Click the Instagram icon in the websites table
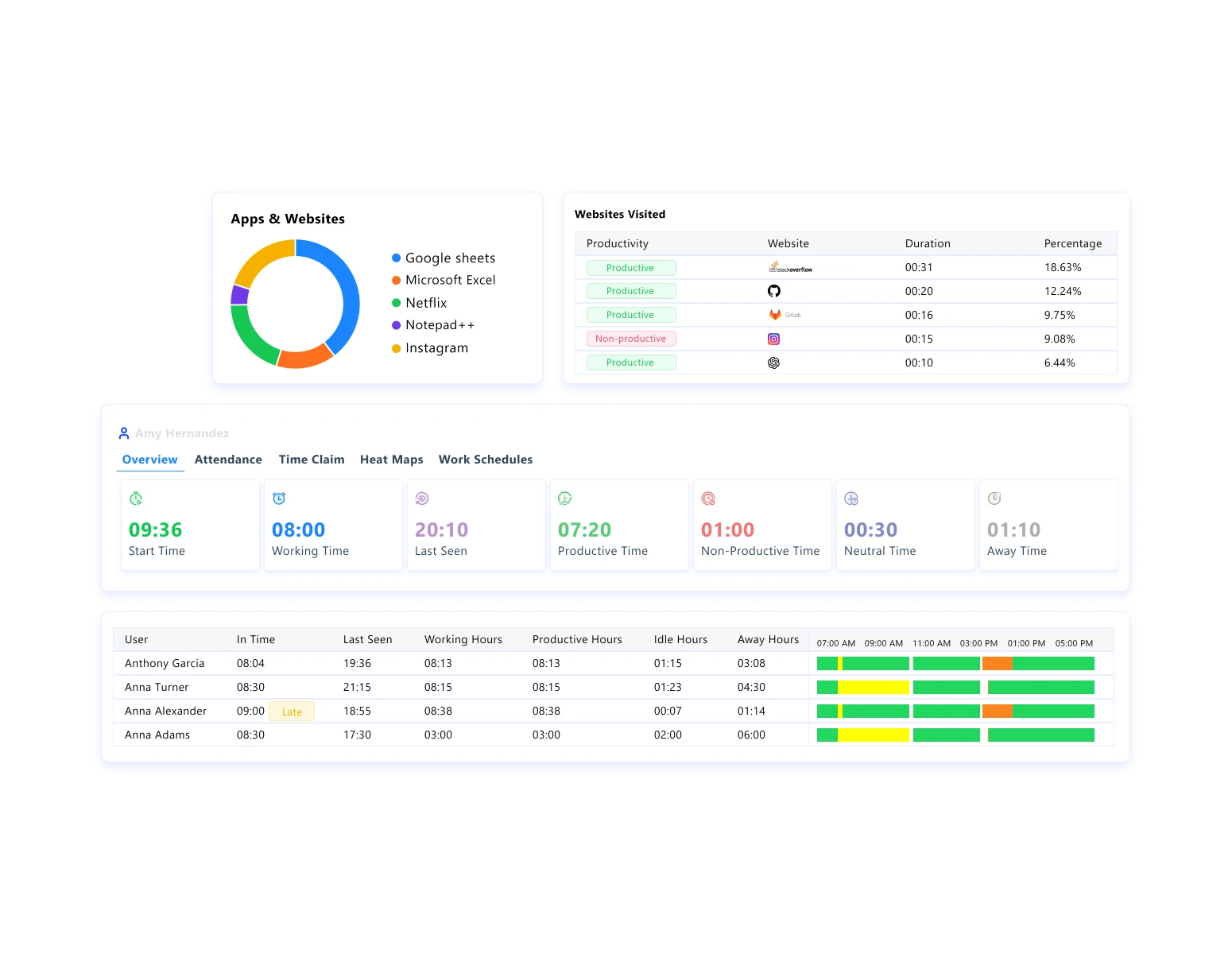 (x=775, y=339)
